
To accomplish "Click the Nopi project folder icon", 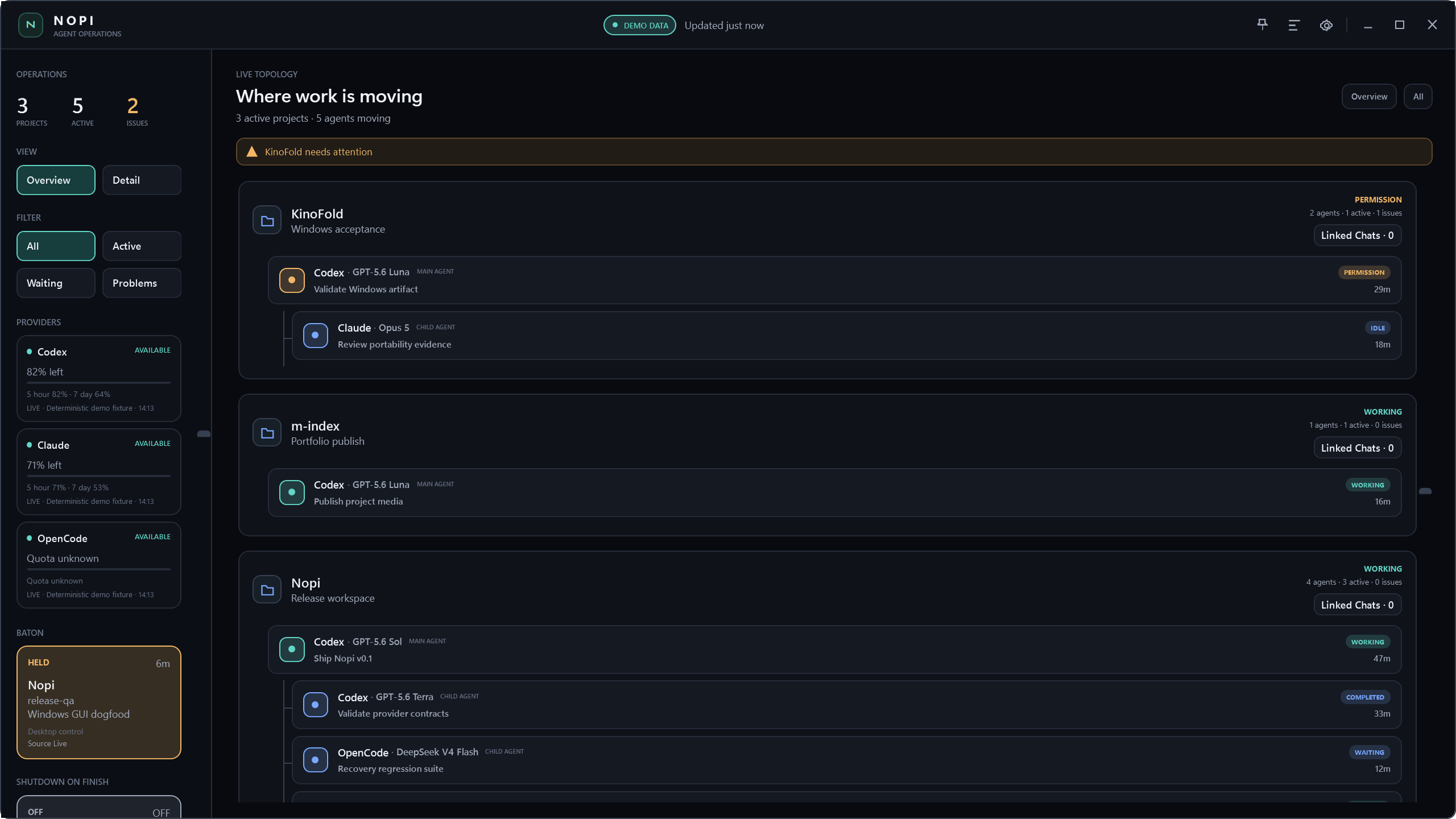I will point(267,590).
